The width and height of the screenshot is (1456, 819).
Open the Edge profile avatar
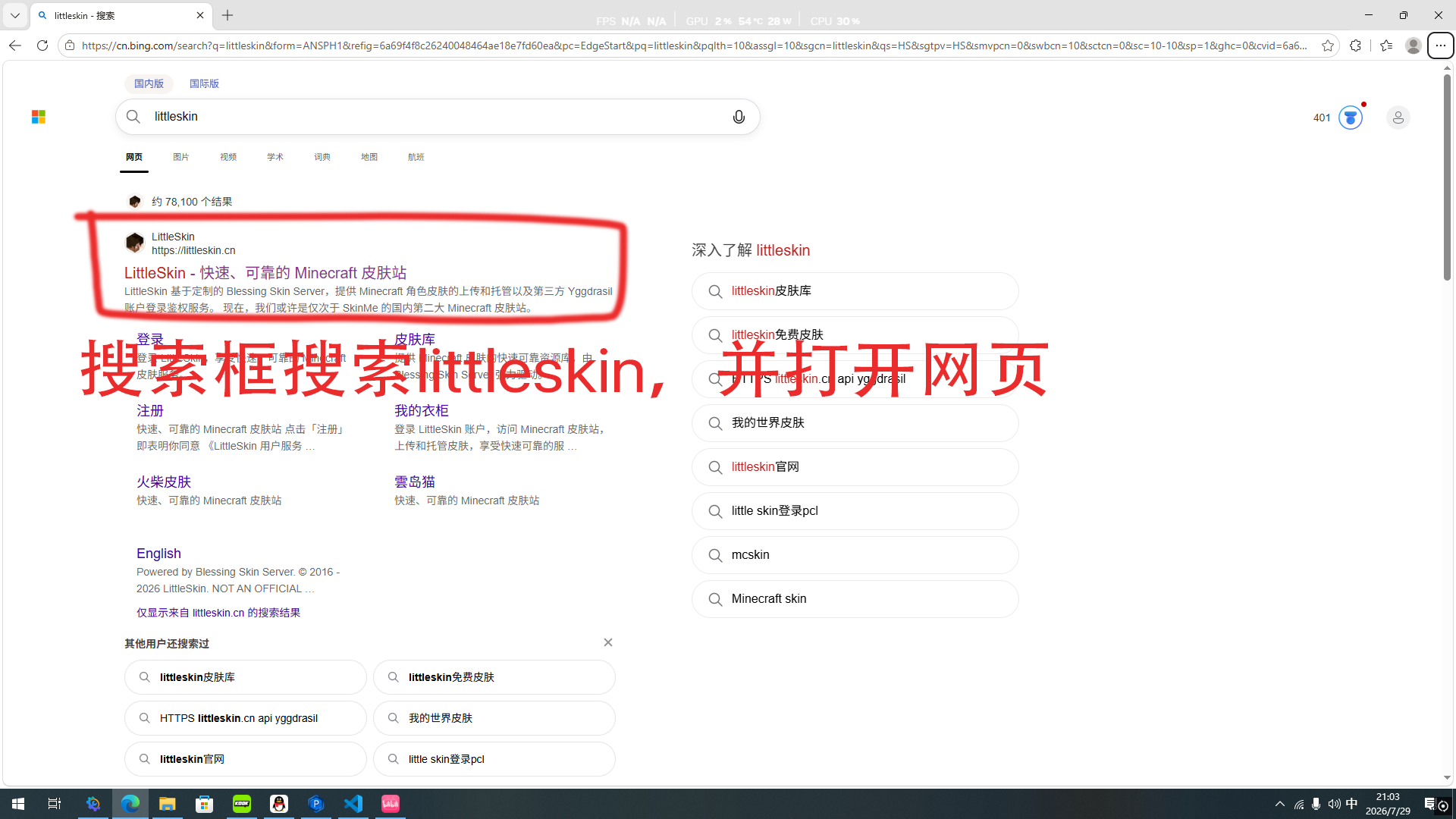(1413, 45)
